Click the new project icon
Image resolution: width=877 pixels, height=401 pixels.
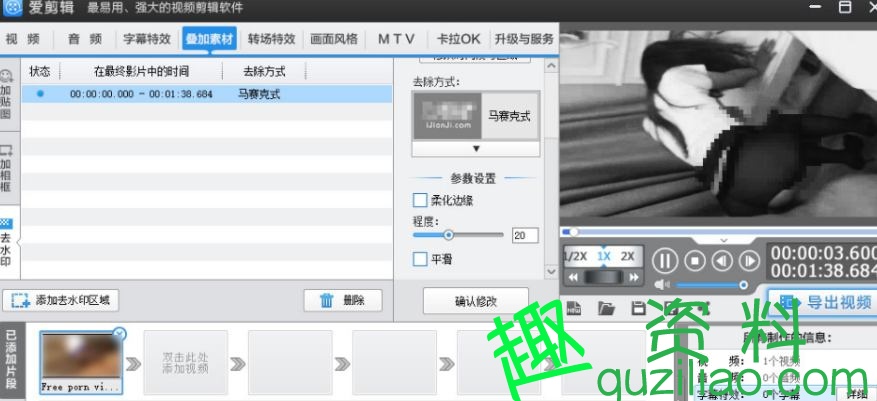(x=573, y=308)
